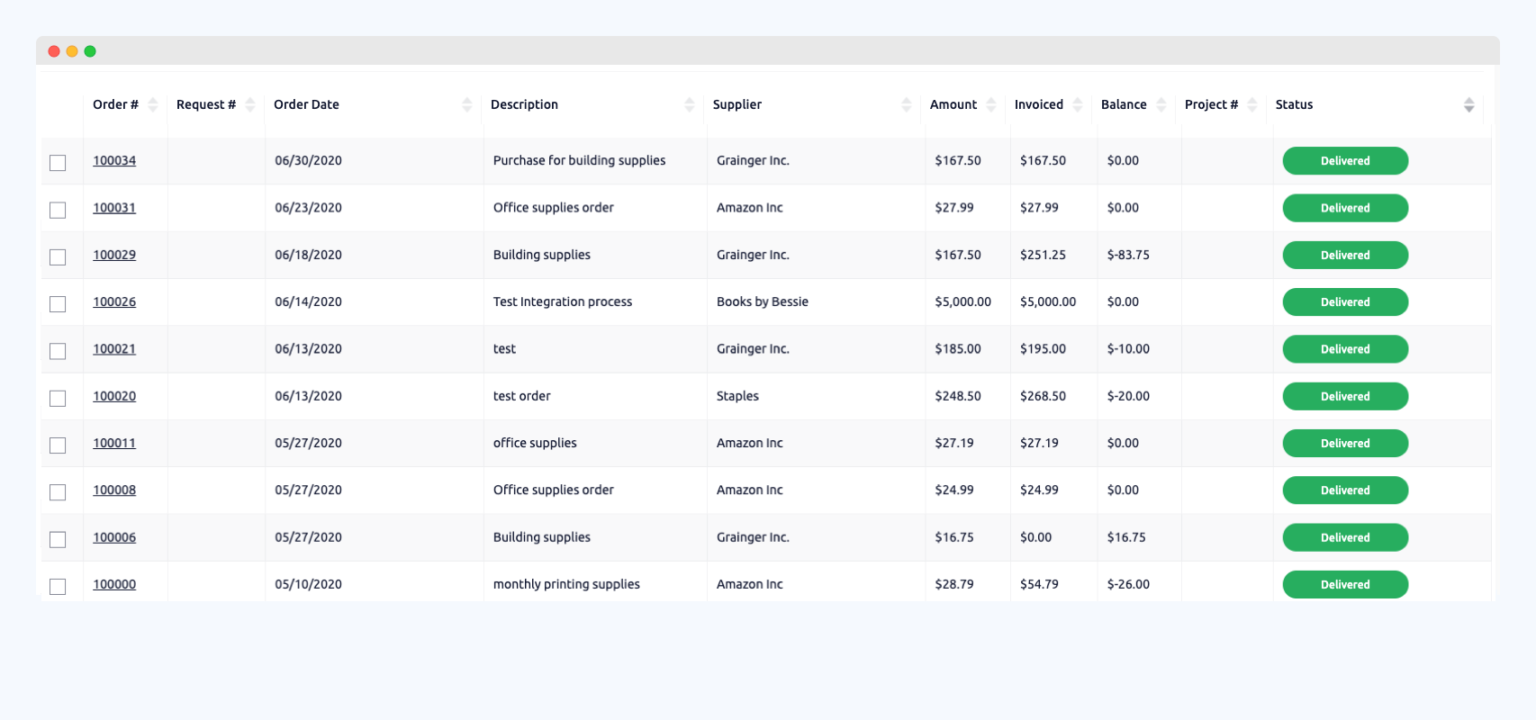Open order 100008 link
This screenshot has height=720, width=1536.
tap(114, 490)
